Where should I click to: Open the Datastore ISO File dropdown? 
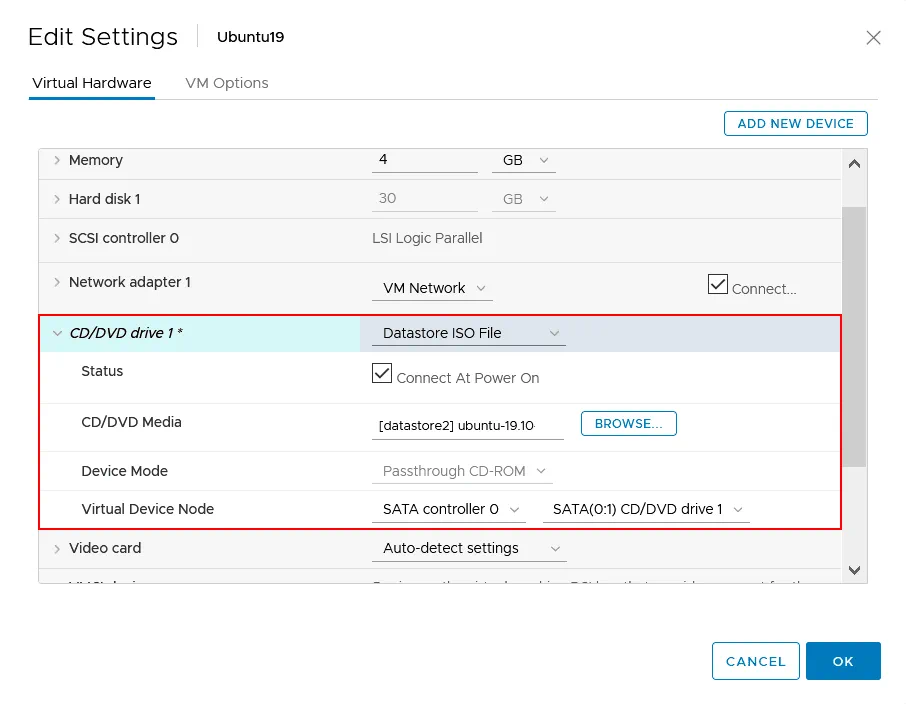pyautogui.click(x=467, y=333)
